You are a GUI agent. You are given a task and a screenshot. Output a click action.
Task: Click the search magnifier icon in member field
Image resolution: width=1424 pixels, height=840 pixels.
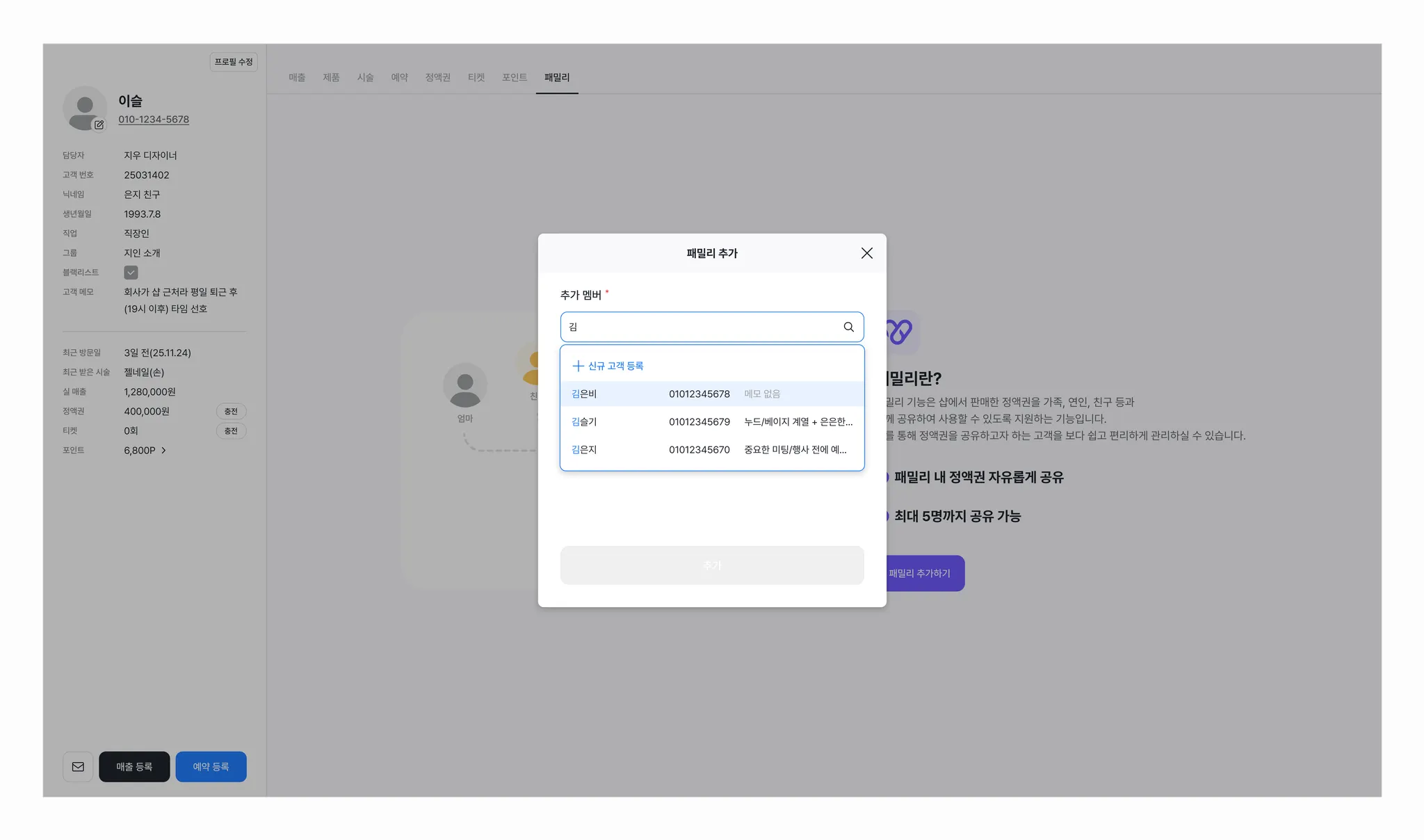pyautogui.click(x=848, y=327)
